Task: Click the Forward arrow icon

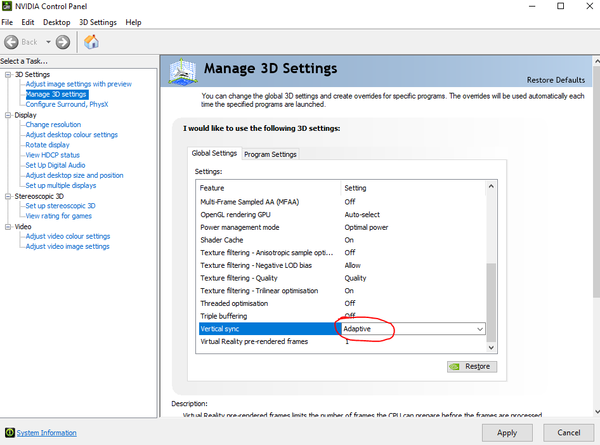Action: pyautogui.click(x=63, y=42)
